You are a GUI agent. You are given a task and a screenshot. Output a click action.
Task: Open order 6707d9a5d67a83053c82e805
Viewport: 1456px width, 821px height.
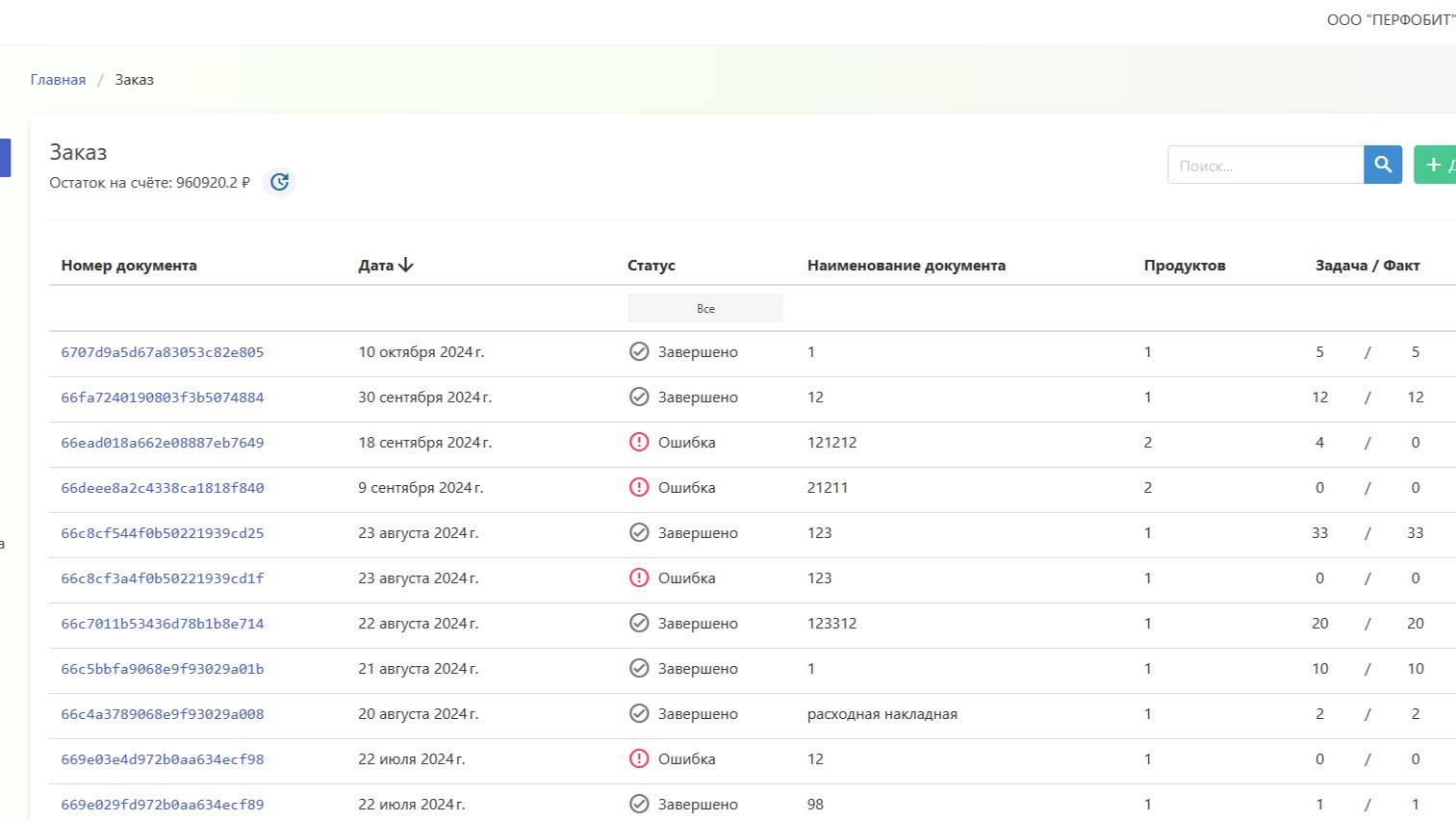coord(162,352)
